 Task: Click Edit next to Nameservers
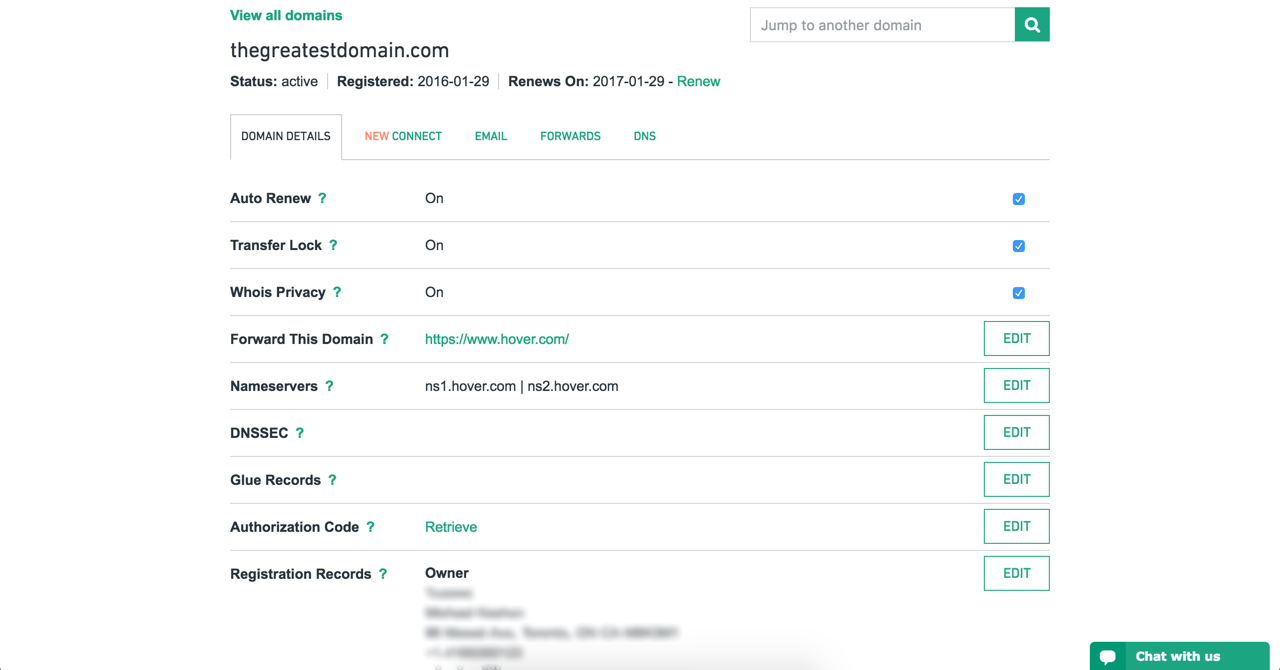tap(1016, 385)
